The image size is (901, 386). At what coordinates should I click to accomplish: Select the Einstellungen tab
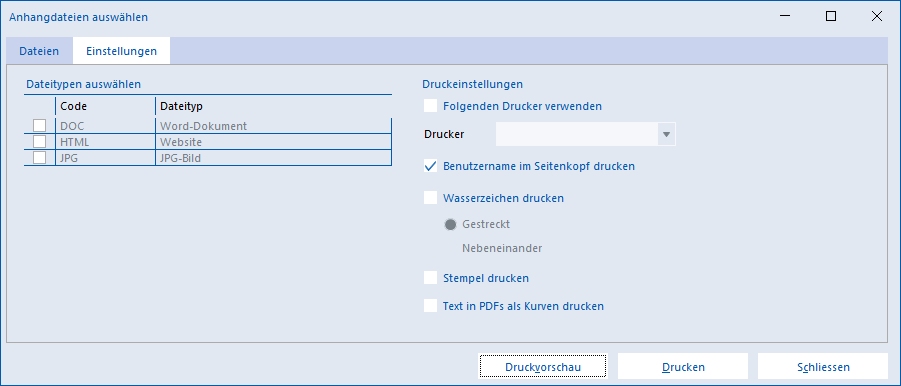coord(121,51)
